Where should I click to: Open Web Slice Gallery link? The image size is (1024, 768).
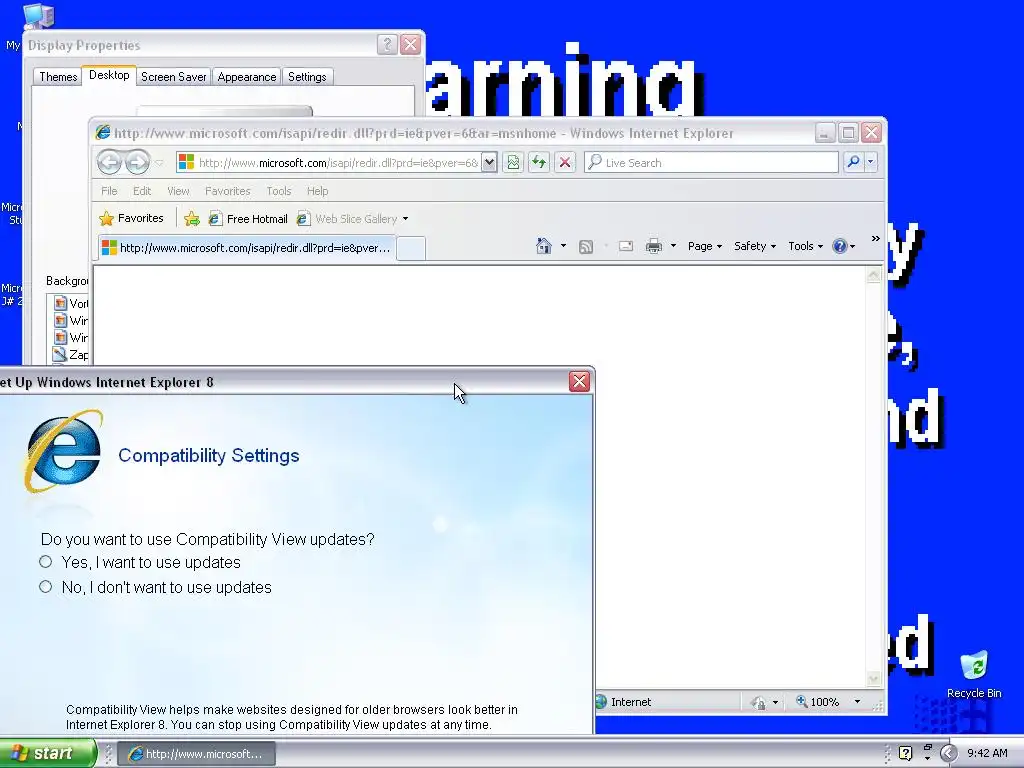tap(347, 219)
